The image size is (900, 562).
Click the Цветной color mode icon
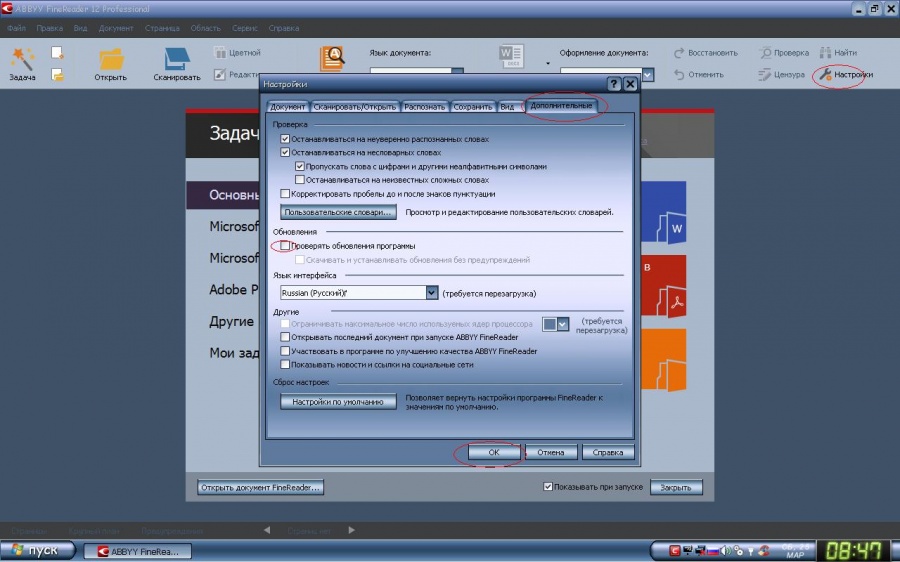coord(220,53)
